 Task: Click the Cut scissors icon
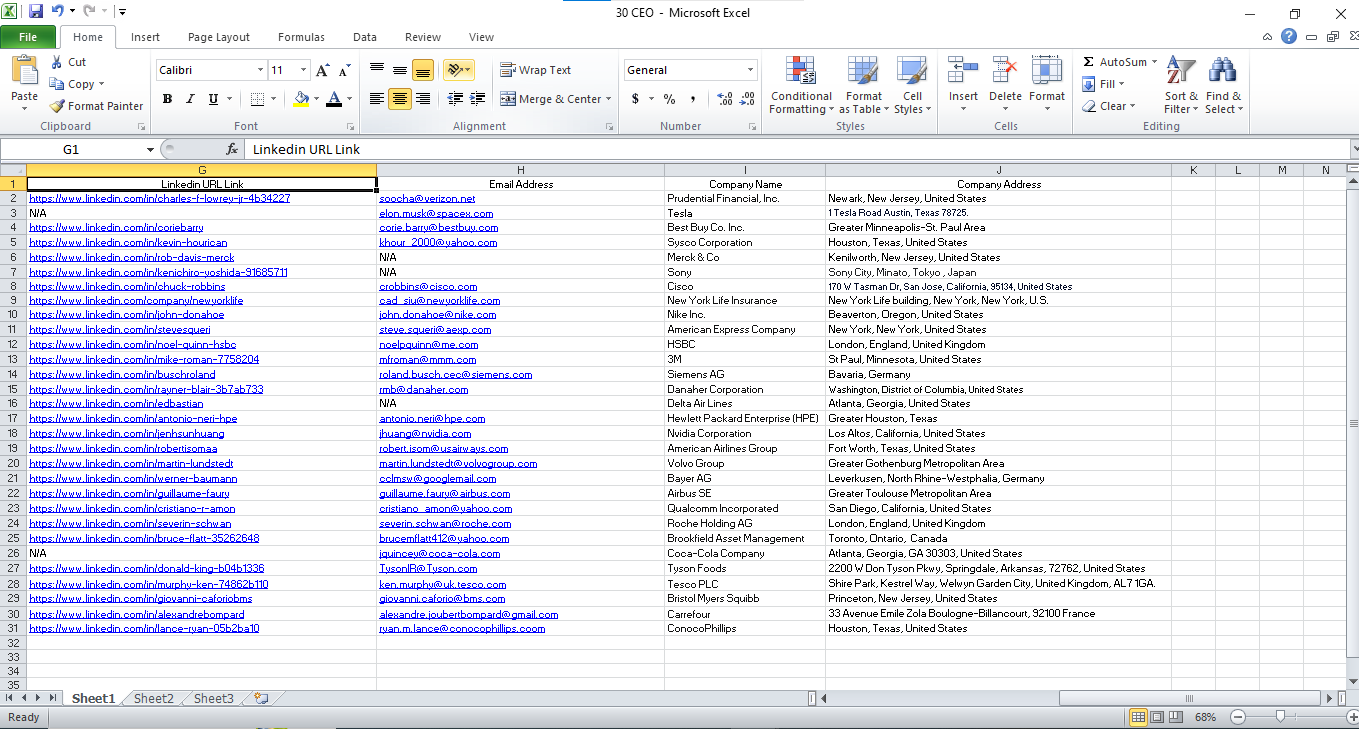56,62
